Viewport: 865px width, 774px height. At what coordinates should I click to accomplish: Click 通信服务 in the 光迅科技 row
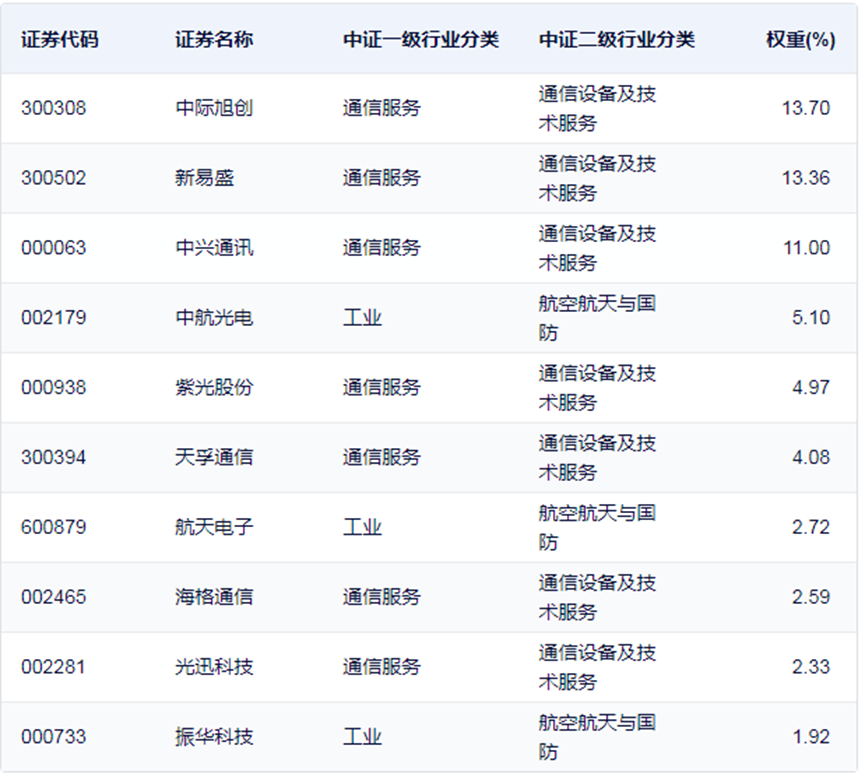click(382, 667)
